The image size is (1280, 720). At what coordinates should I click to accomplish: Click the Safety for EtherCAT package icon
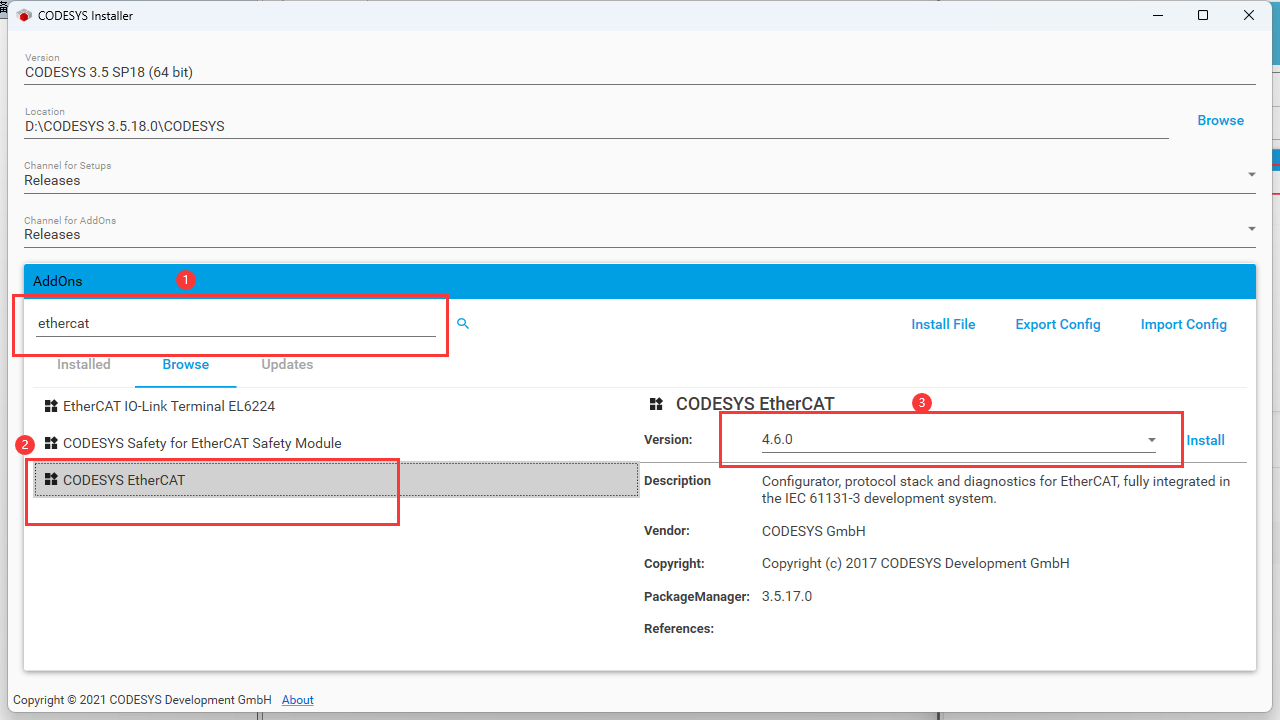click(x=51, y=443)
